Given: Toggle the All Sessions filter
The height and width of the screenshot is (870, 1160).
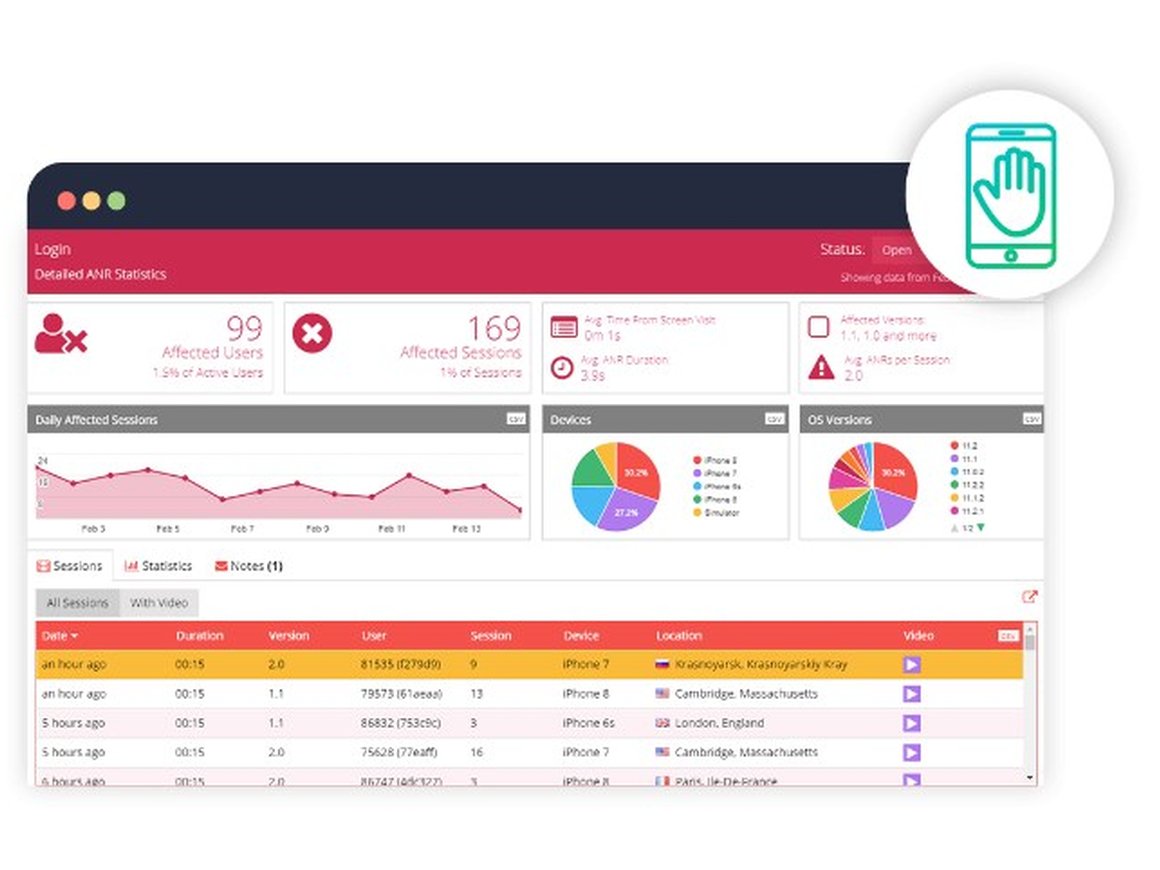Looking at the screenshot, I should coord(77,603).
